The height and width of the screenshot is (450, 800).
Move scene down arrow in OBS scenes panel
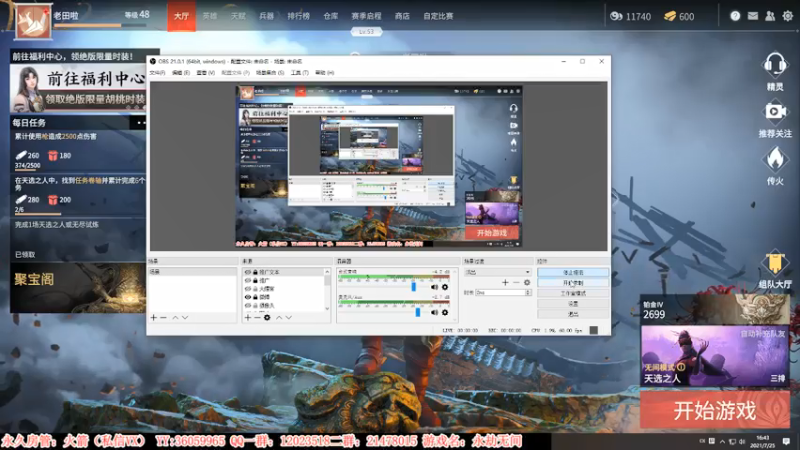point(185,317)
